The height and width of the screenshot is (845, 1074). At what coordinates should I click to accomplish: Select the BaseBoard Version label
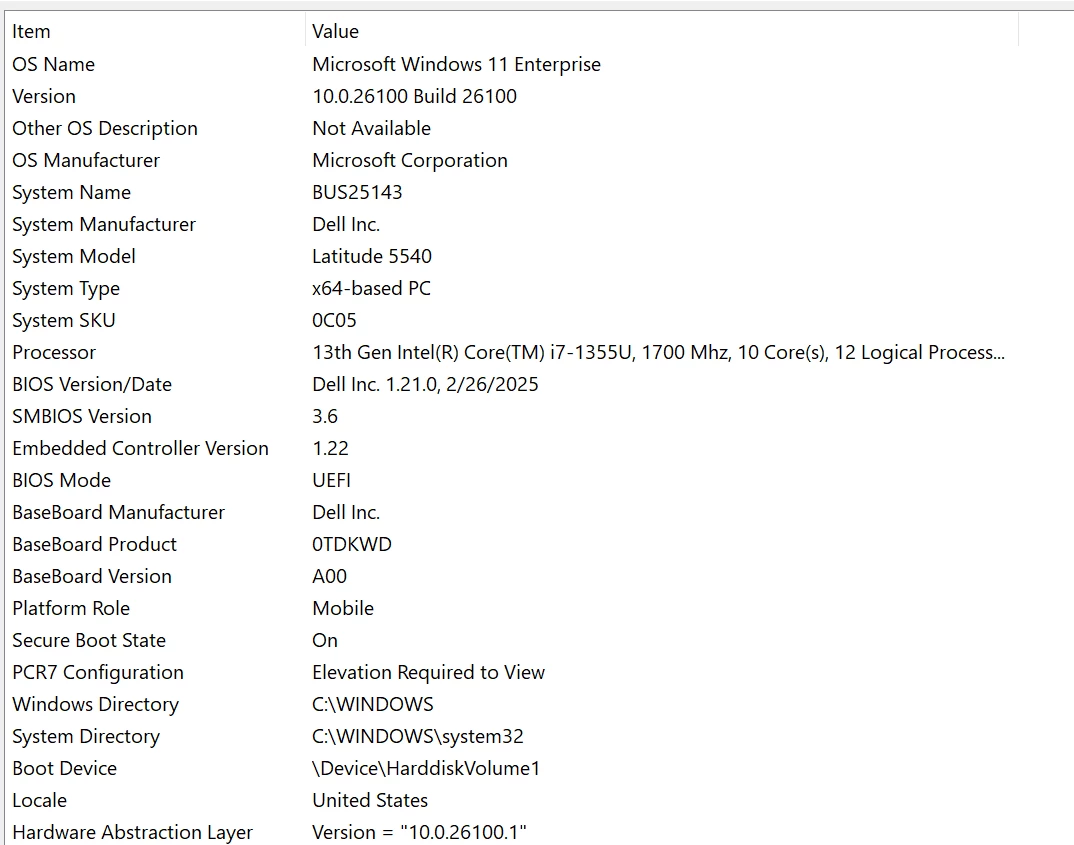(92, 576)
